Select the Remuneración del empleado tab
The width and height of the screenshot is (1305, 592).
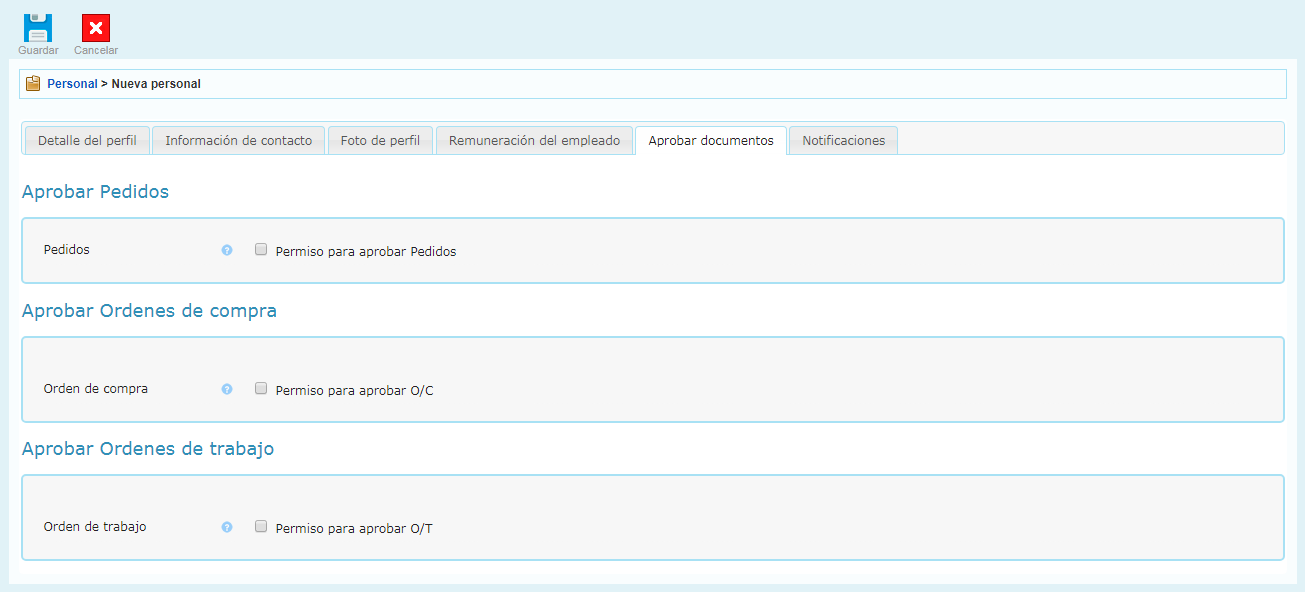click(534, 141)
